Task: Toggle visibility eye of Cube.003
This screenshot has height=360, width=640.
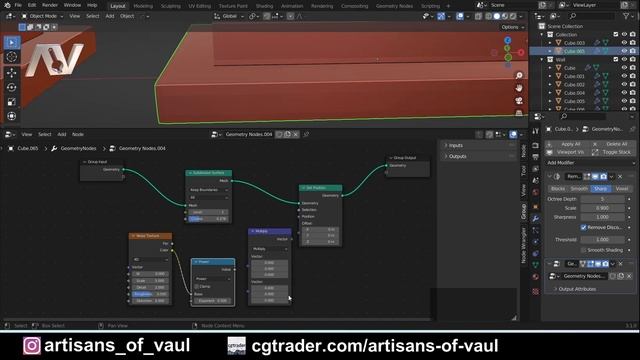Action: pyautogui.click(x=624, y=42)
